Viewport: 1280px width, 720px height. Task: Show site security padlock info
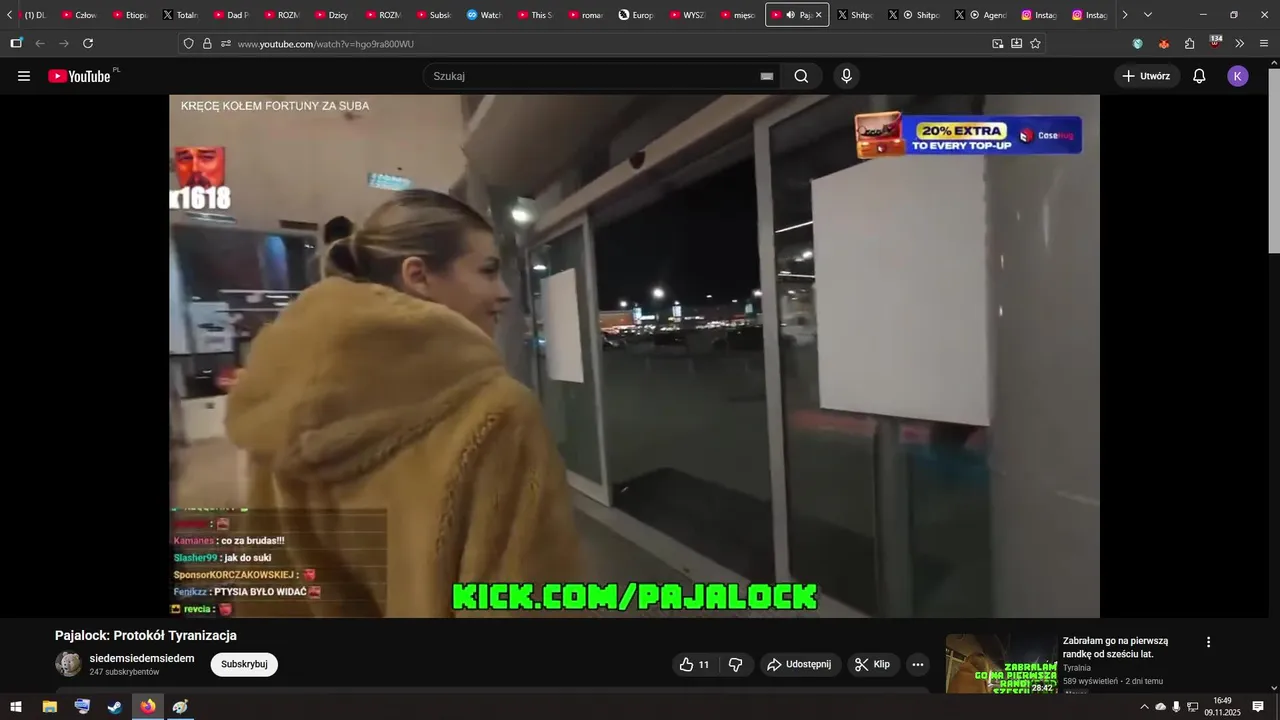click(x=207, y=44)
